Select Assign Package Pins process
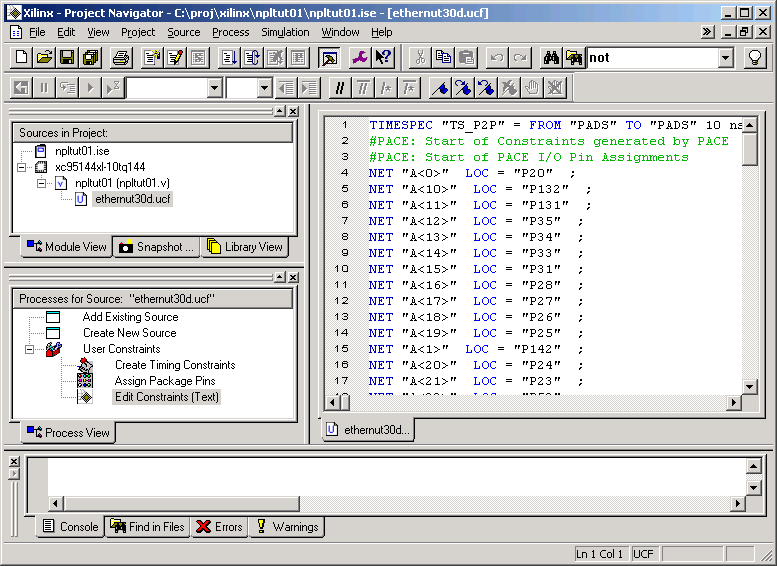The height and width of the screenshot is (566, 777). coord(164,381)
